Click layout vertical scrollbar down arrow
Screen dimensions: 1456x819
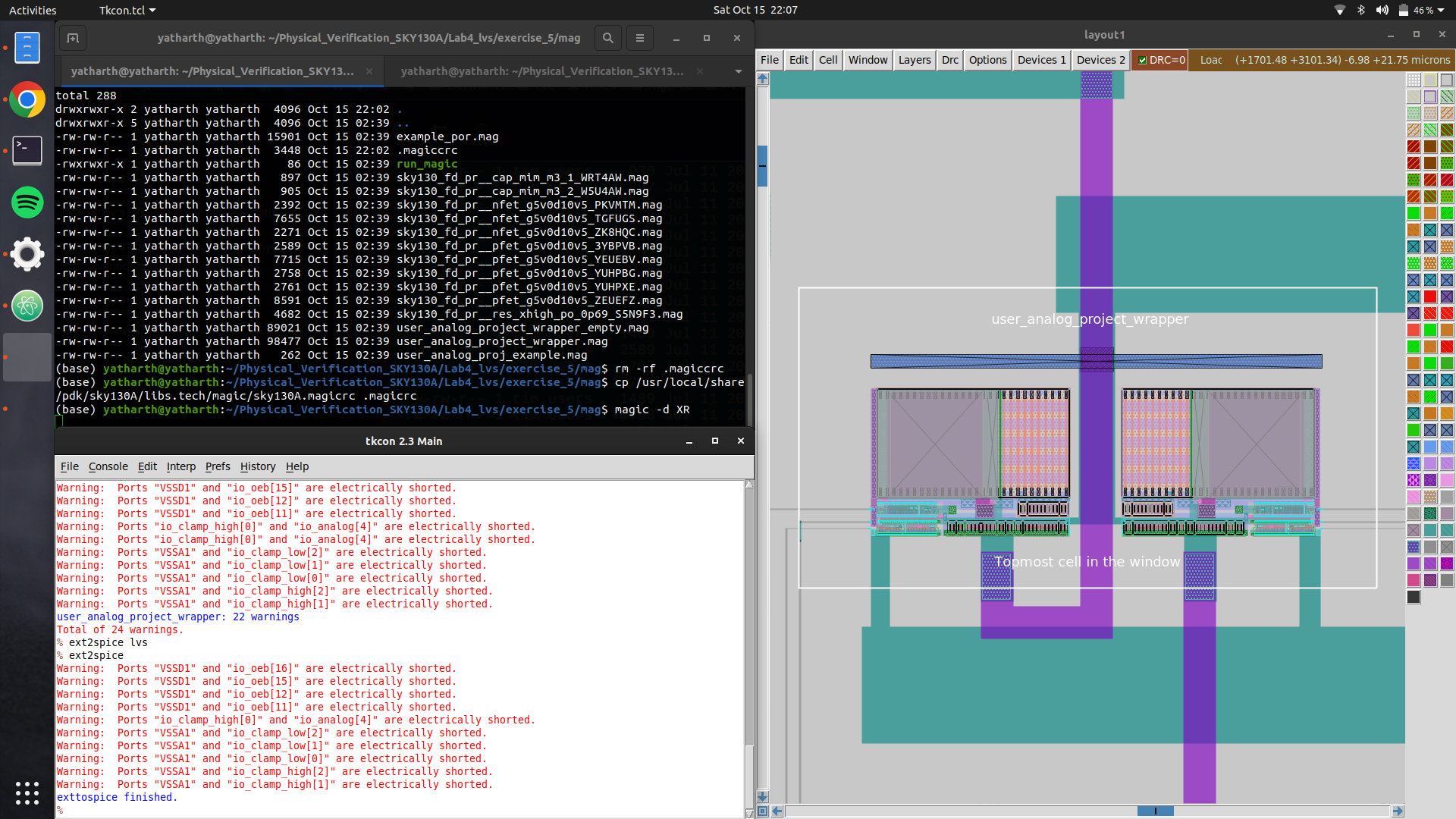tap(763, 796)
